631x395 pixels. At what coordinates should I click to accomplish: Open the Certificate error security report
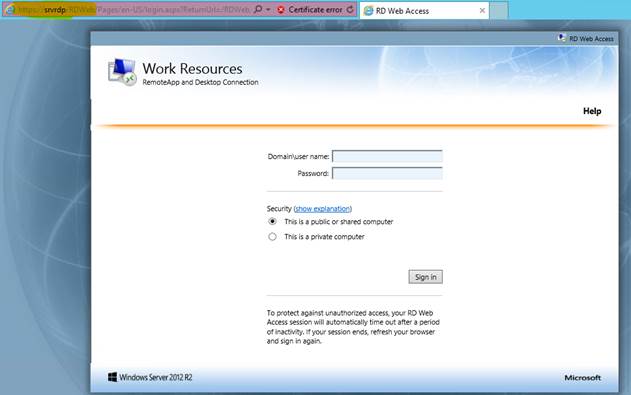click(x=315, y=10)
